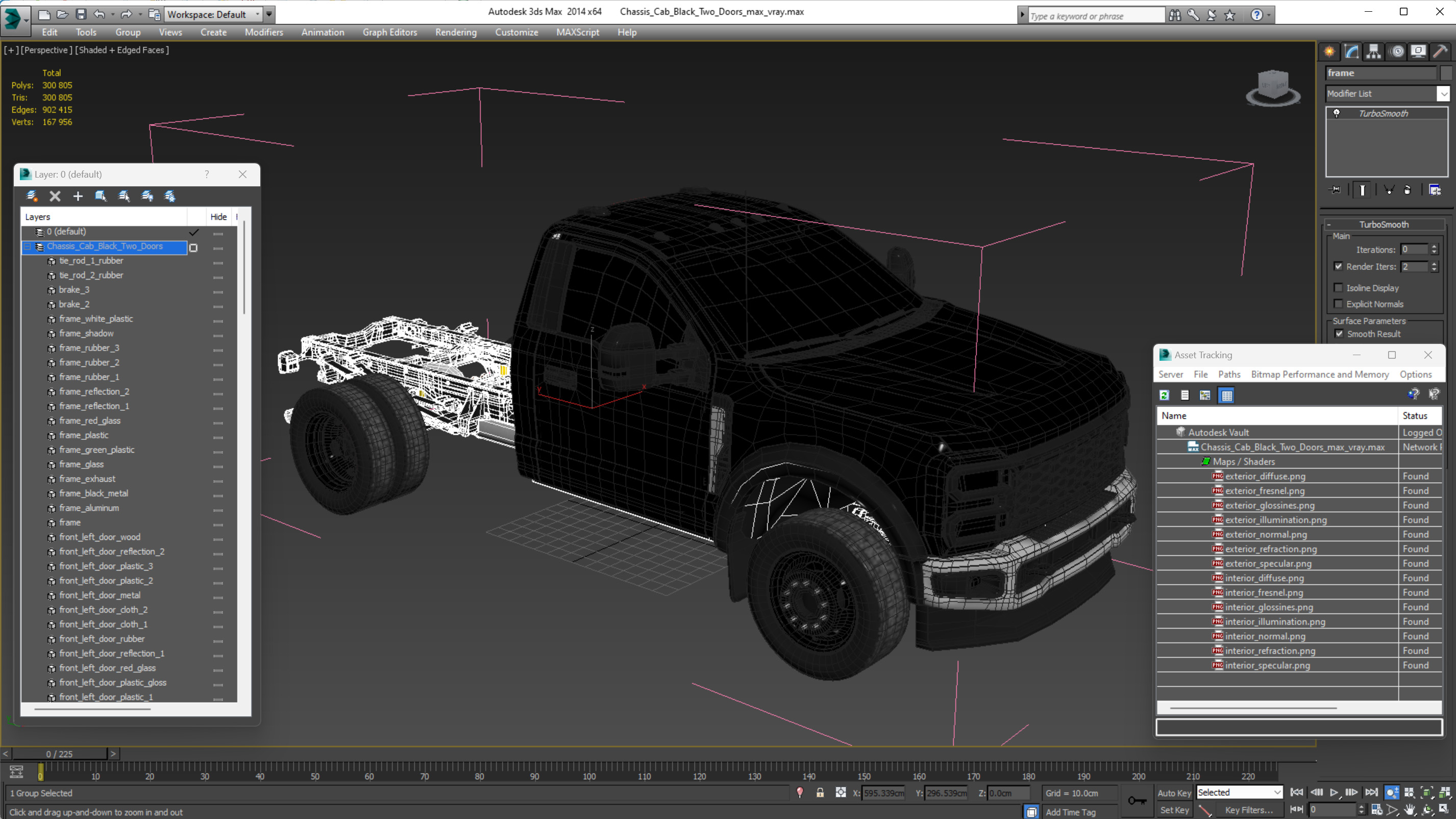Click the Selection Lock toggle icon
Screen dimensions: 1456x819
[x=820, y=793]
